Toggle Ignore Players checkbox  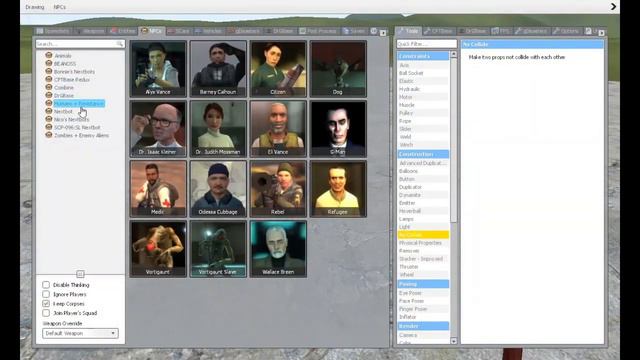coord(46,294)
